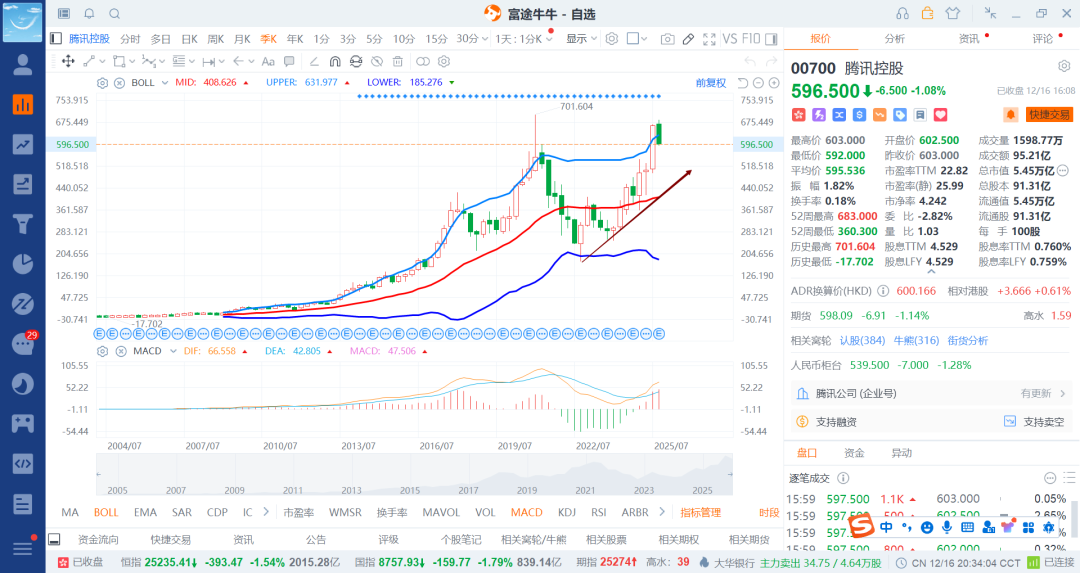Show more sub indicators chevron after ARBR
The height and width of the screenshot is (573, 1080).
coord(662,512)
